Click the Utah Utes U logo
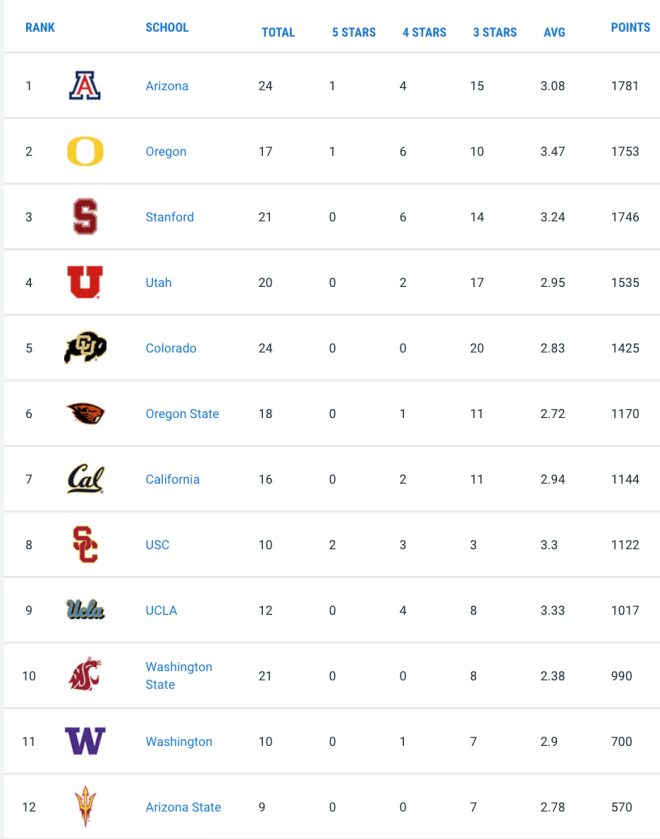660x839 pixels. click(85, 282)
